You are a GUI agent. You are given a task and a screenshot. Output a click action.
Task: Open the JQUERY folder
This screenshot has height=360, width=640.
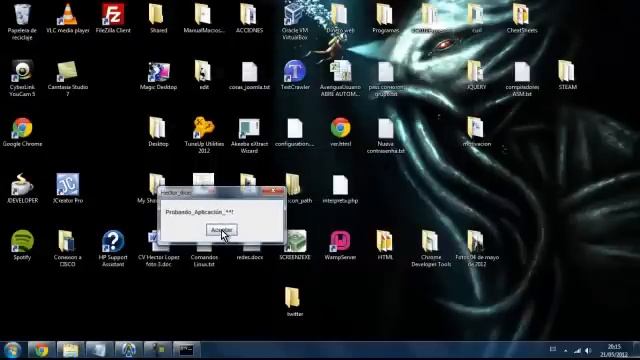pyautogui.click(x=476, y=76)
